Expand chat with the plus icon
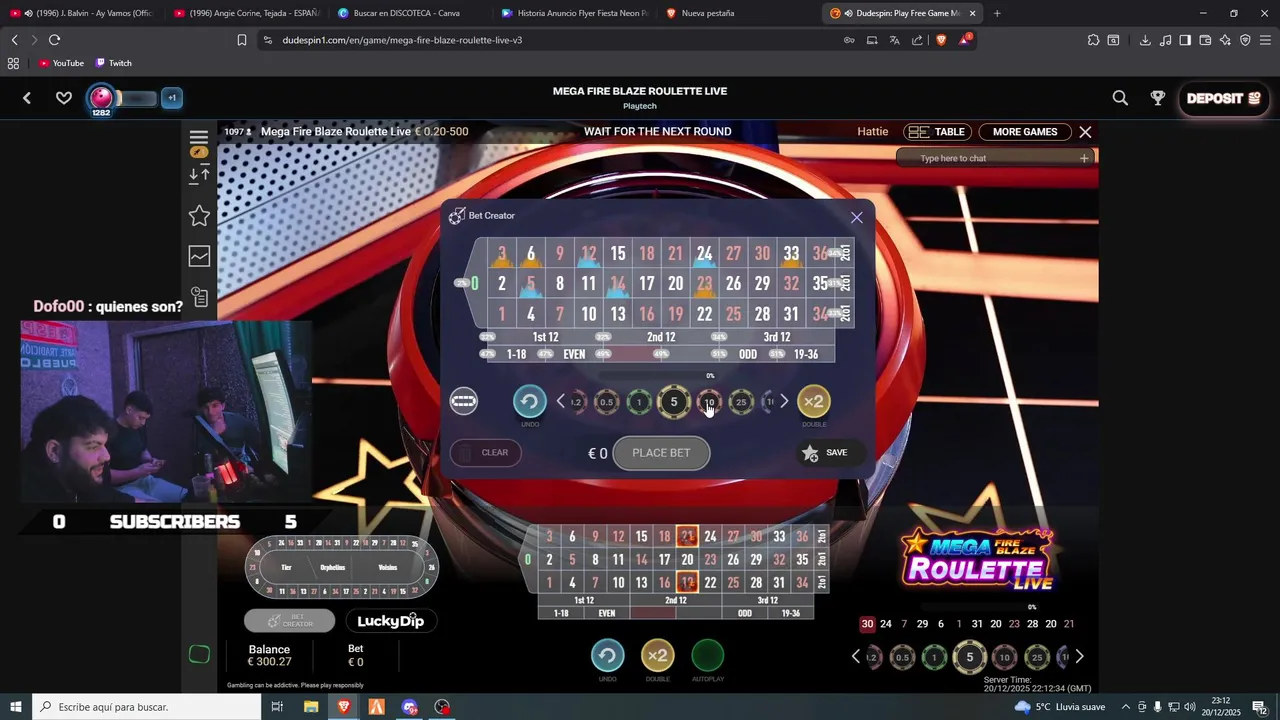The image size is (1280, 720). [1084, 158]
